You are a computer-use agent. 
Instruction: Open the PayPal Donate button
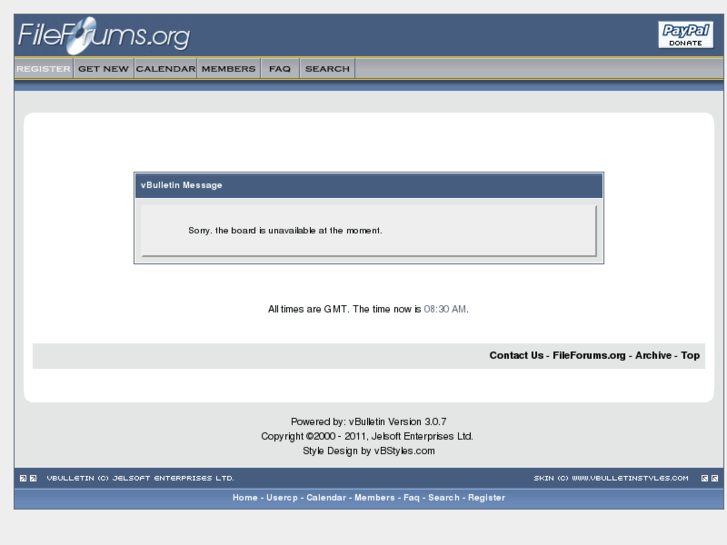tap(686, 35)
